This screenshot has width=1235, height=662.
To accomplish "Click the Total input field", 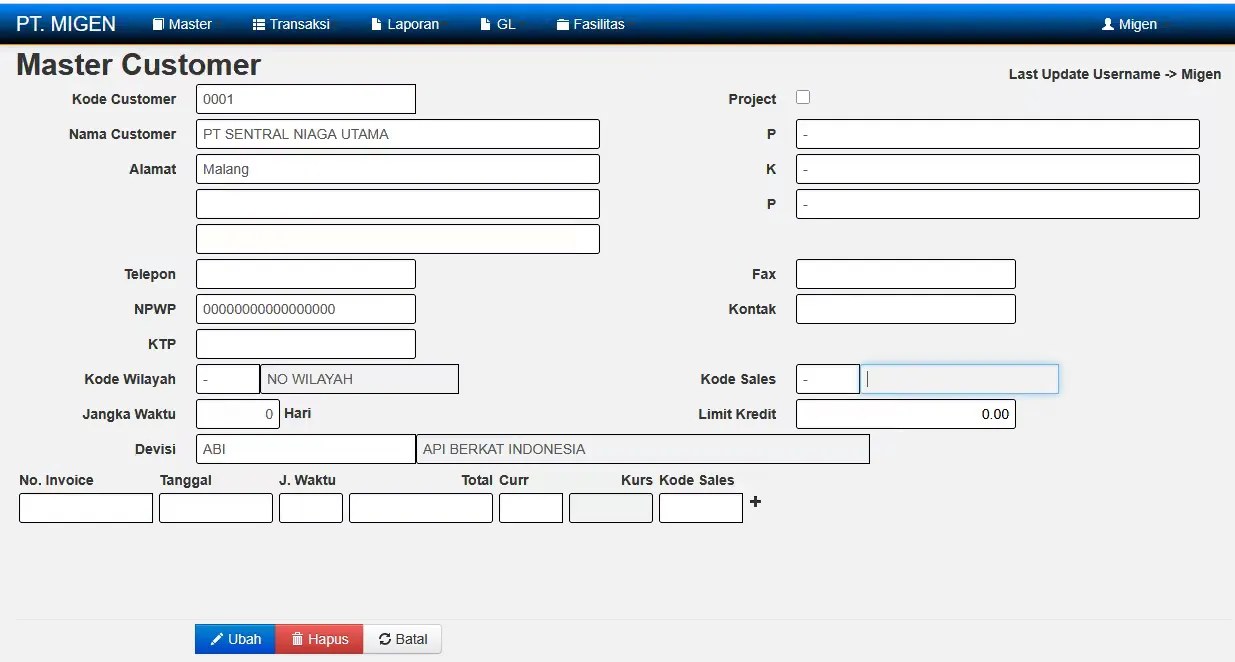I will (421, 508).
